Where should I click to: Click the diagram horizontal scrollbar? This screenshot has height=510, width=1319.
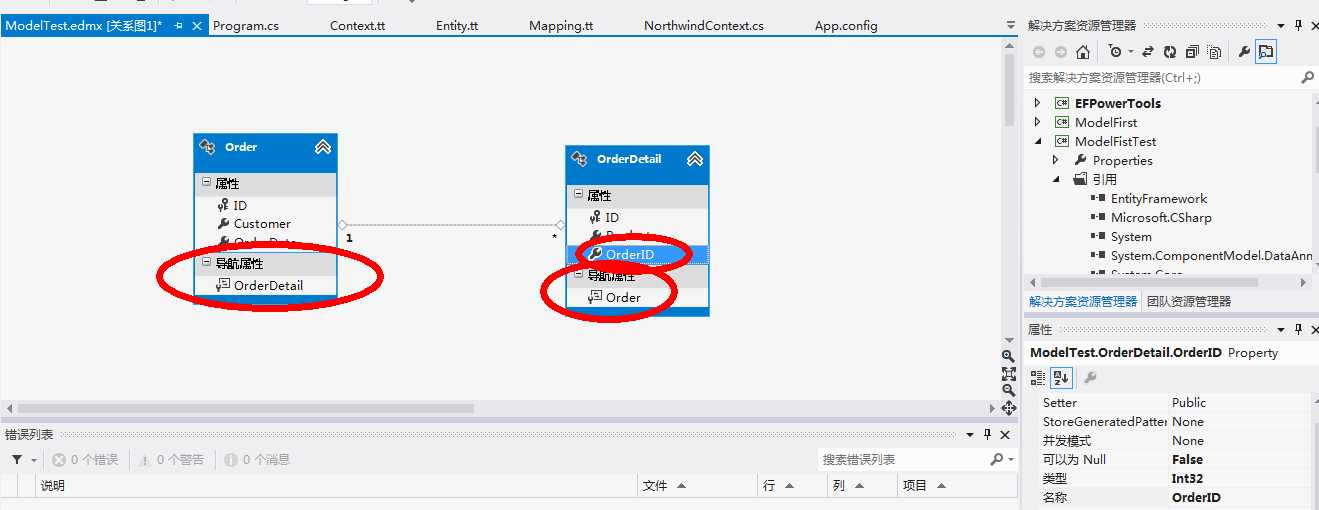click(246, 408)
